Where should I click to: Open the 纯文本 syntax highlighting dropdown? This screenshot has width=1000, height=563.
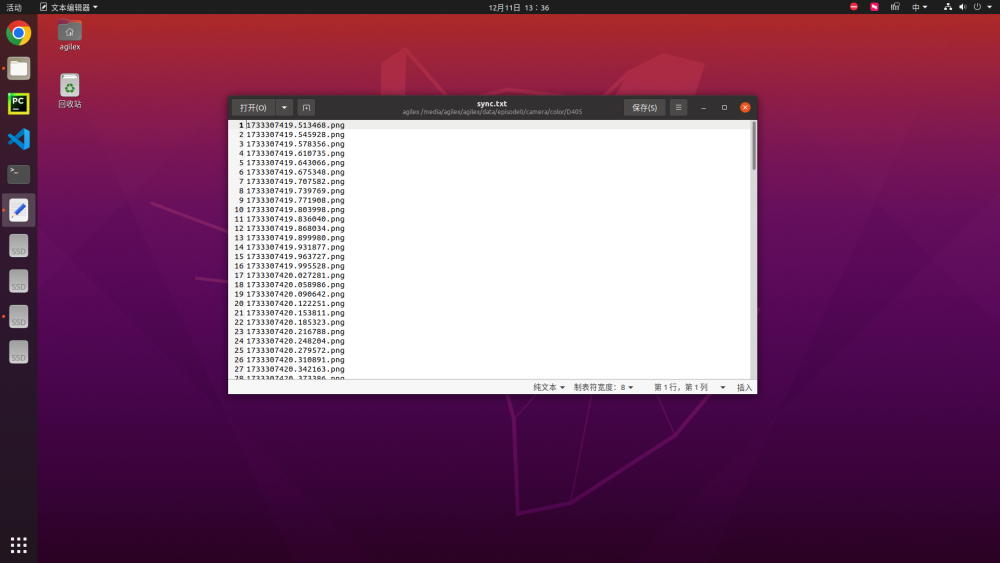pos(548,387)
